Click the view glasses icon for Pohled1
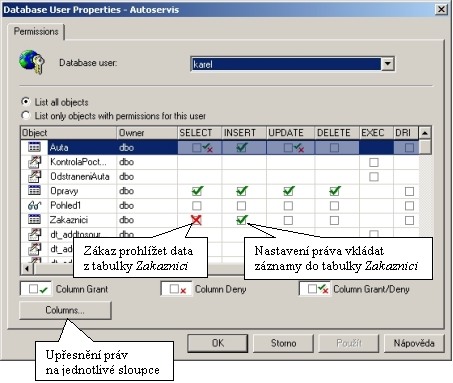453x383 pixels. 35,205
